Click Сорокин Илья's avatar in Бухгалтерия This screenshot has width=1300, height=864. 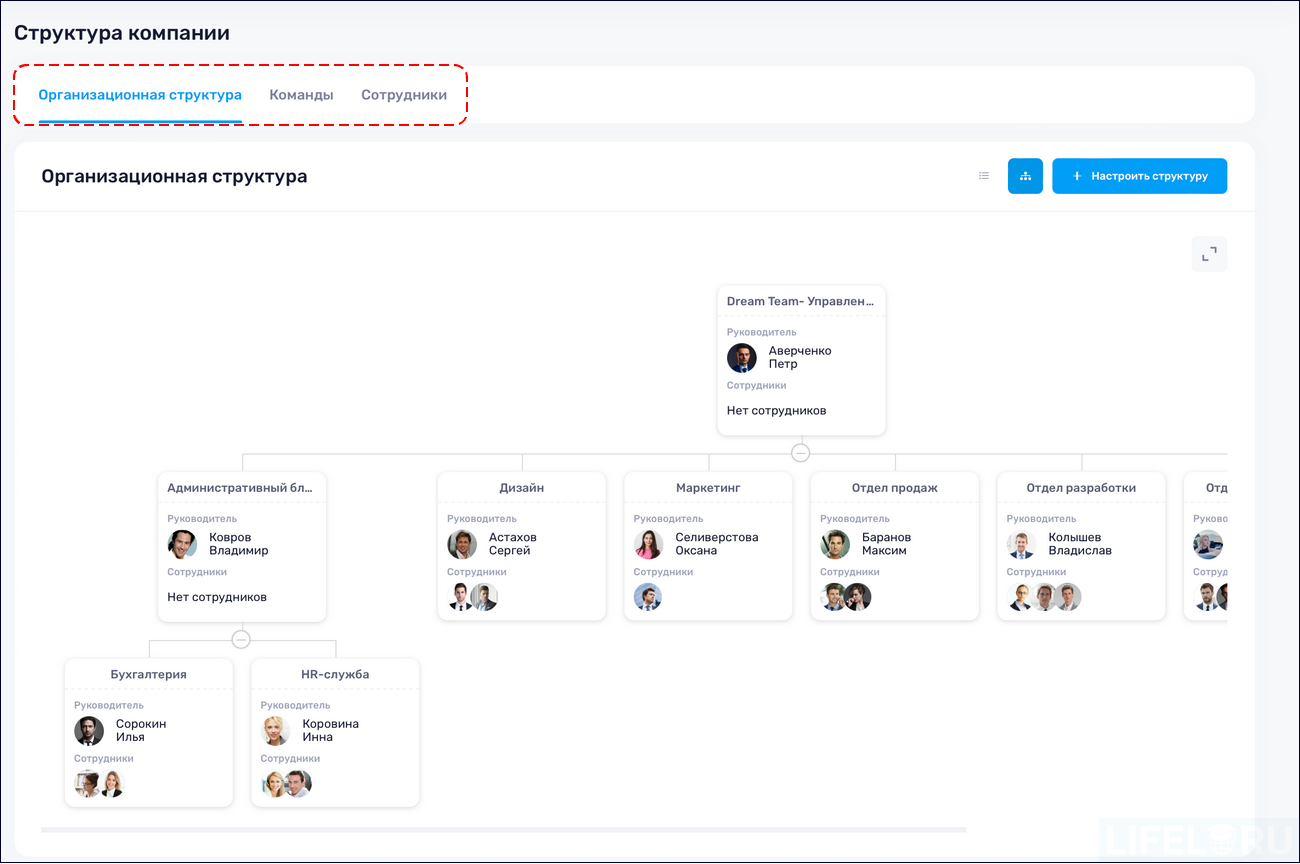tap(89, 731)
